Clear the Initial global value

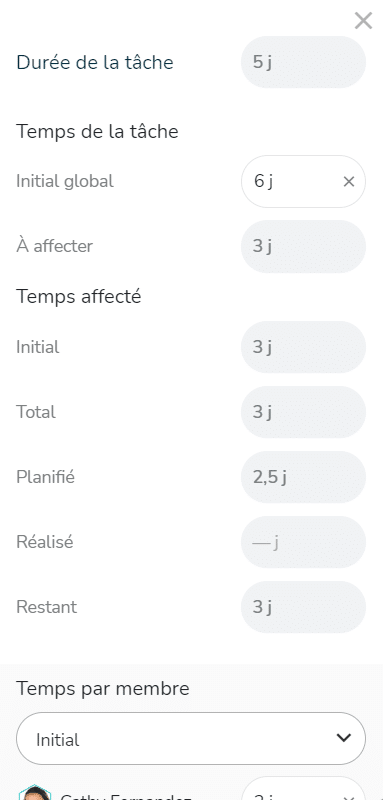coord(349,182)
